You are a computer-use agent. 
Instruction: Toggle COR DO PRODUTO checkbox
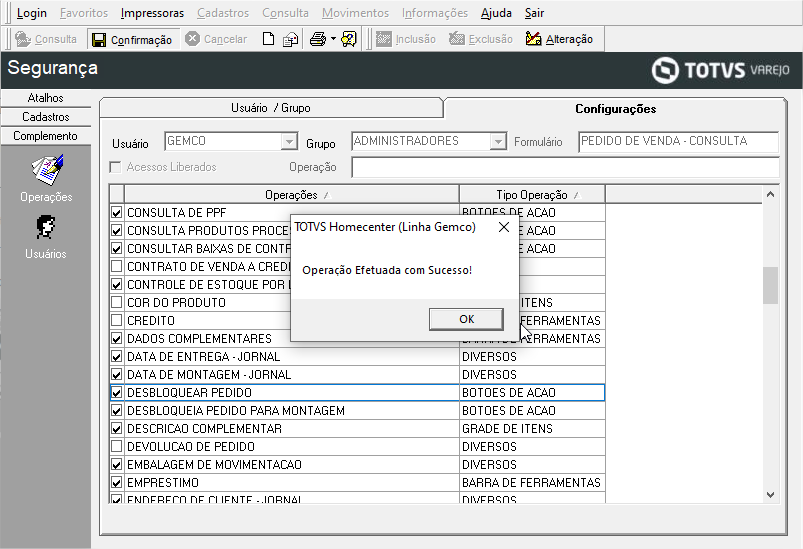tap(117, 302)
